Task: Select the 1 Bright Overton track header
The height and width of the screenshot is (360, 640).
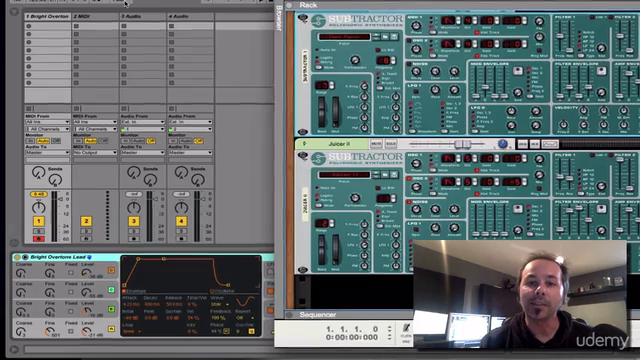Action: [x=47, y=16]
